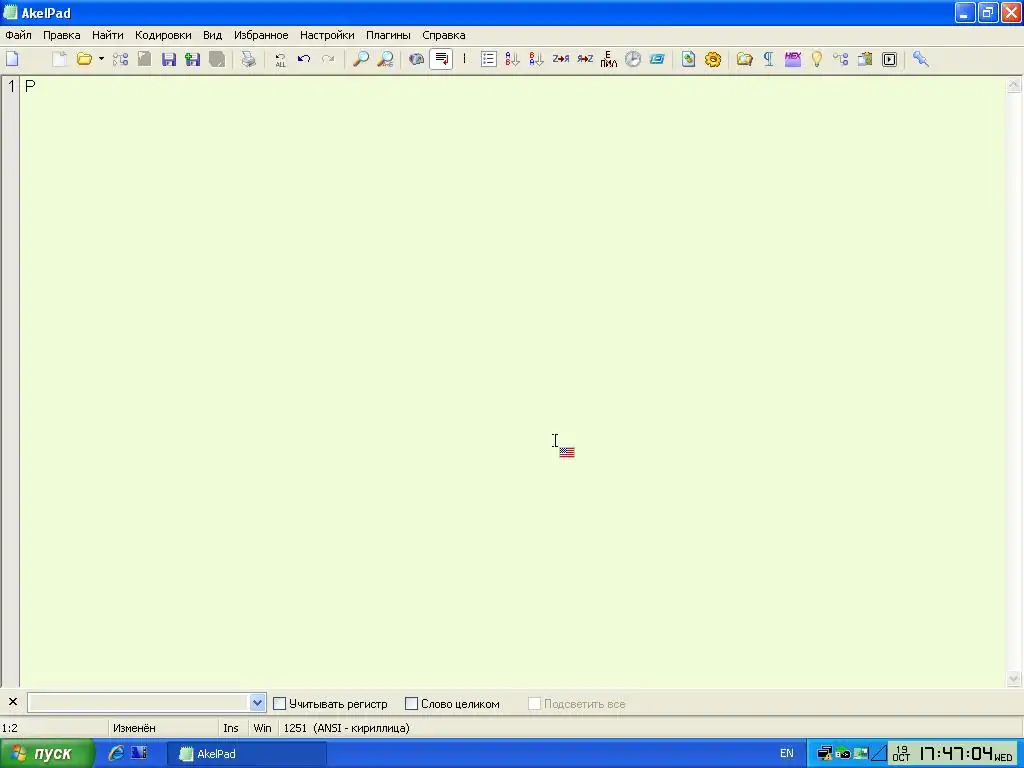Click the Print icon
1024x768 pixels.
click(x=248, y=59)
